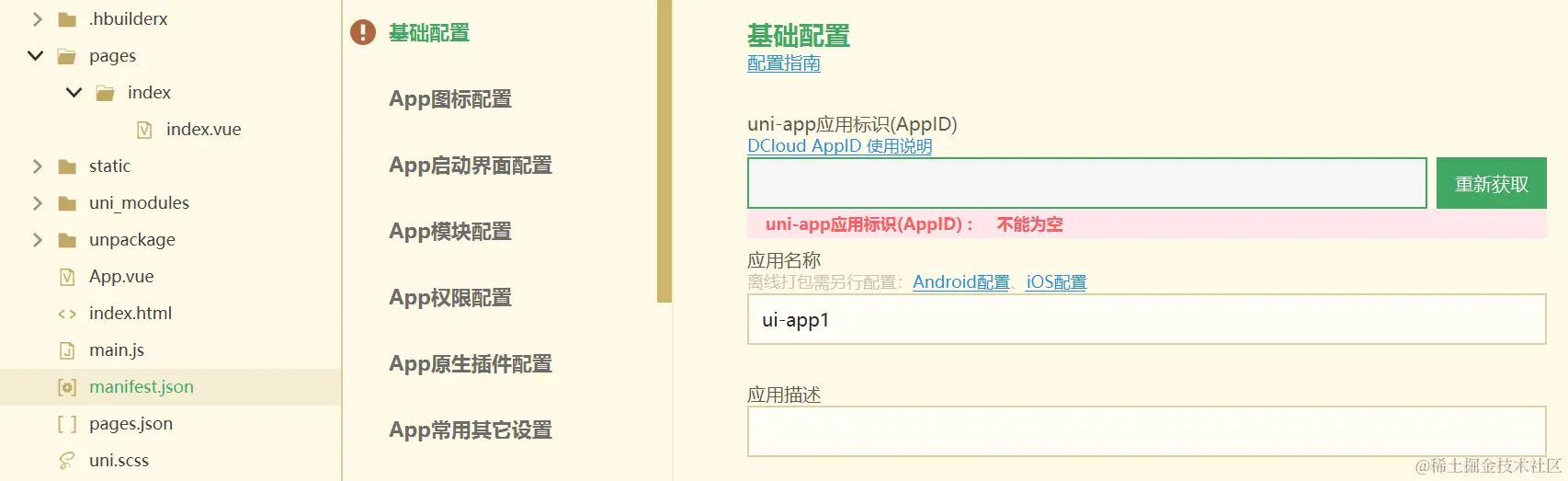Open the App原生插件配置 section
This screenshot has width=1568, height=481.
coord(471,364)
